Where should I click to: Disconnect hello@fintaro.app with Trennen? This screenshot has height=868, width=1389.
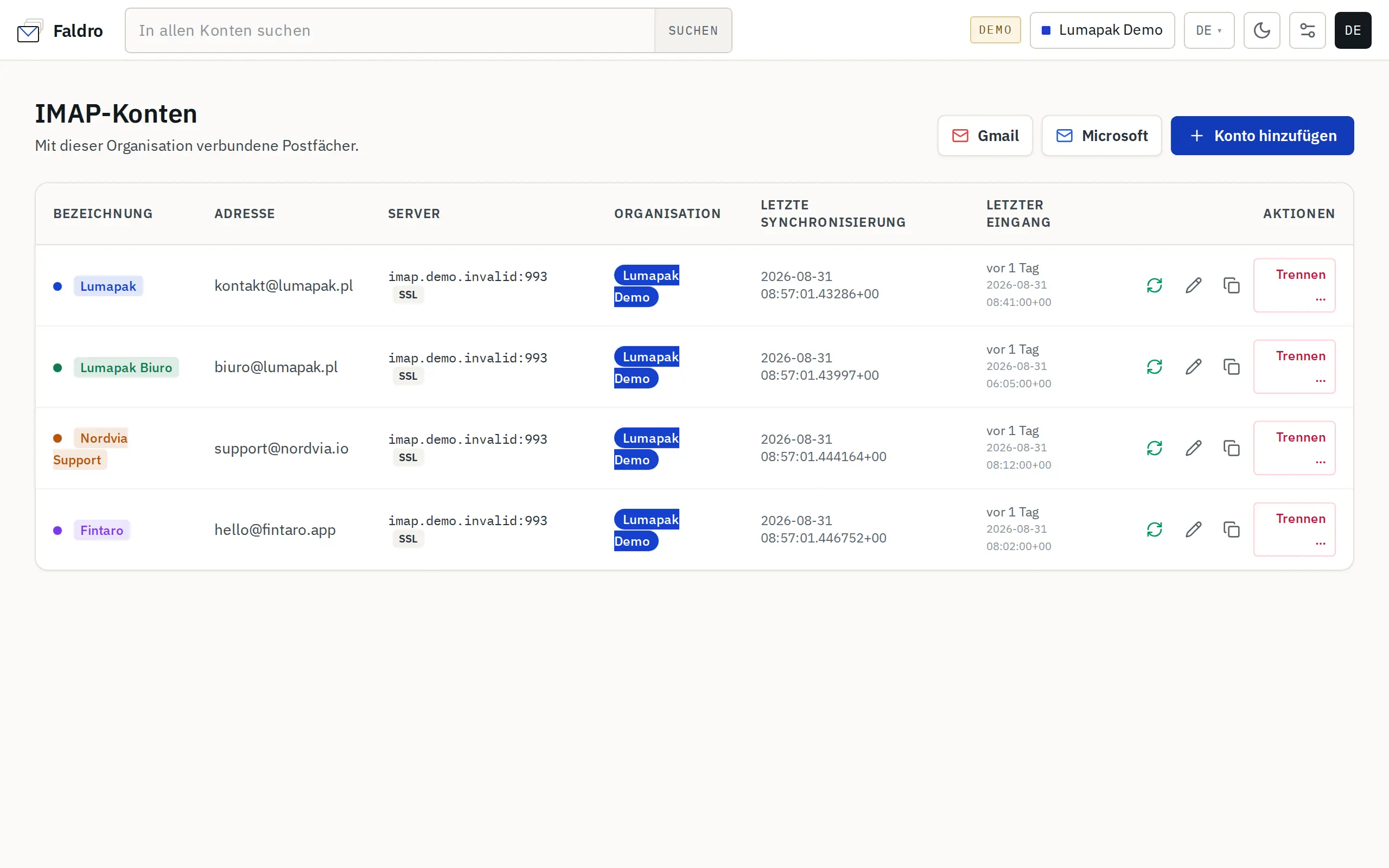[1294, 529]
